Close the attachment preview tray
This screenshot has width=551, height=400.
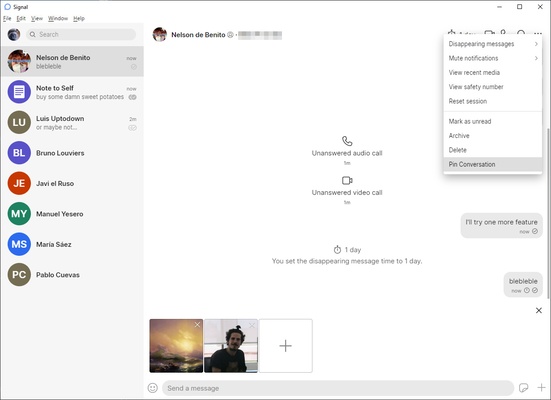pos(539,310)
